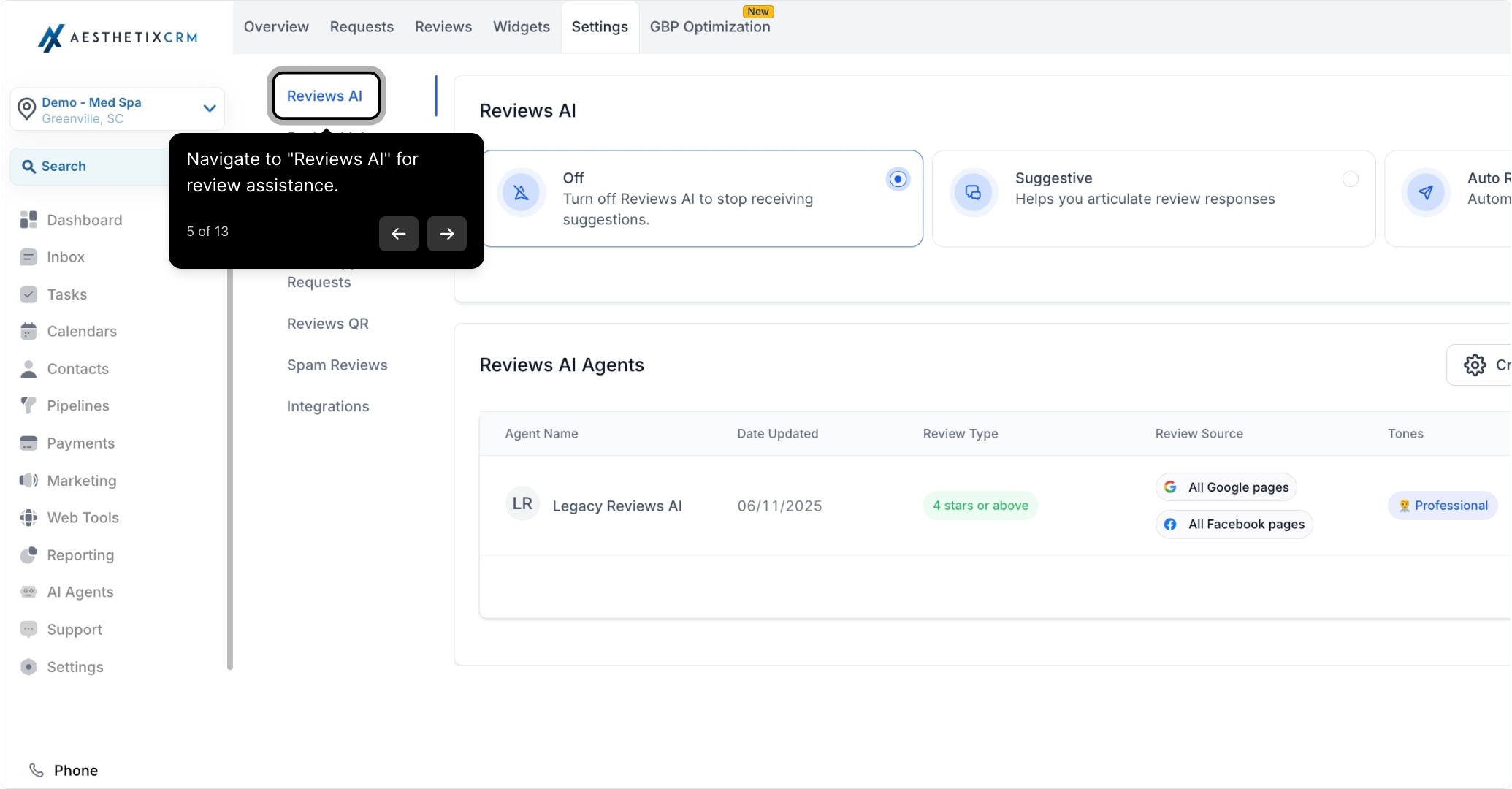Go to previous tour step arrow
The width and height of the screenshot is (1512, 789).
(x=399, y=234)
